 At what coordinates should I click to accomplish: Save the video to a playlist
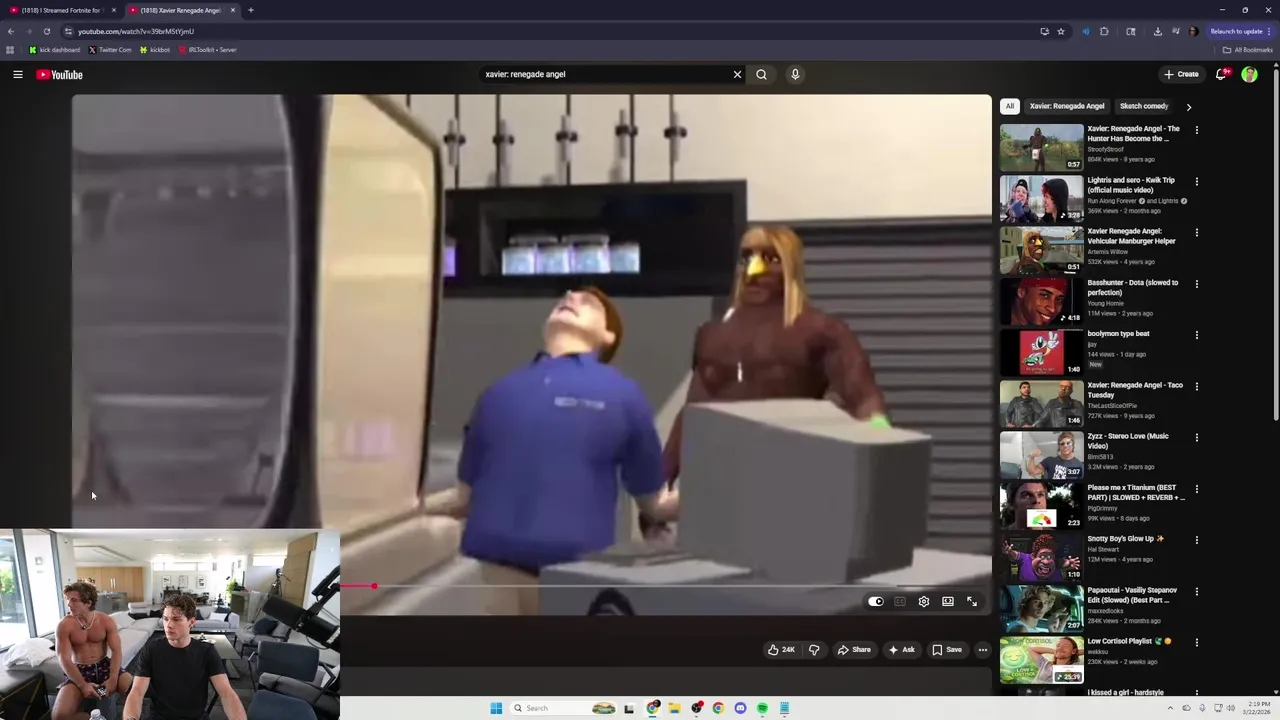(947, 650)
